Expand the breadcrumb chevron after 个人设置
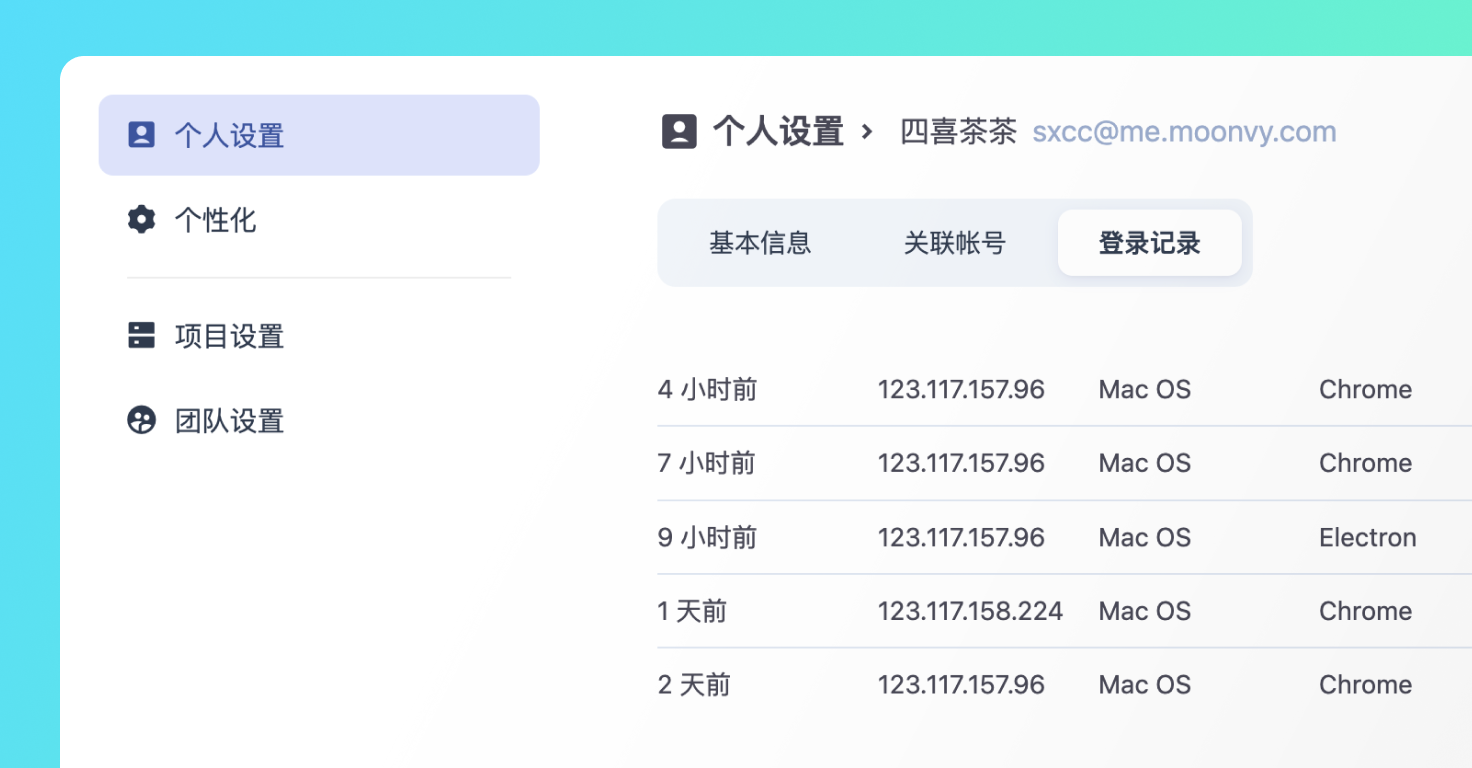The image size is (1472, 768). click(869, 132)
